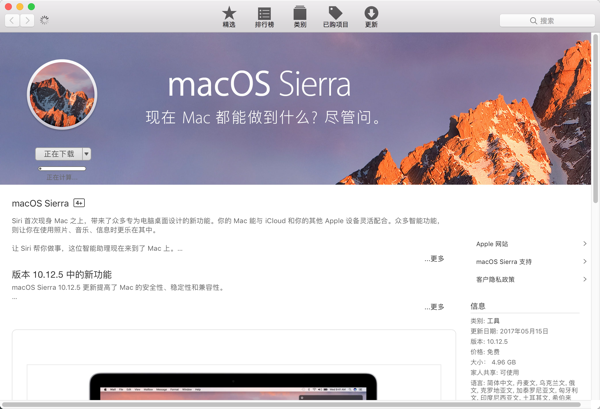Expand version notes with second ...更多 link
This screenshot has width=600, height=409.
(x=434, y=307)
